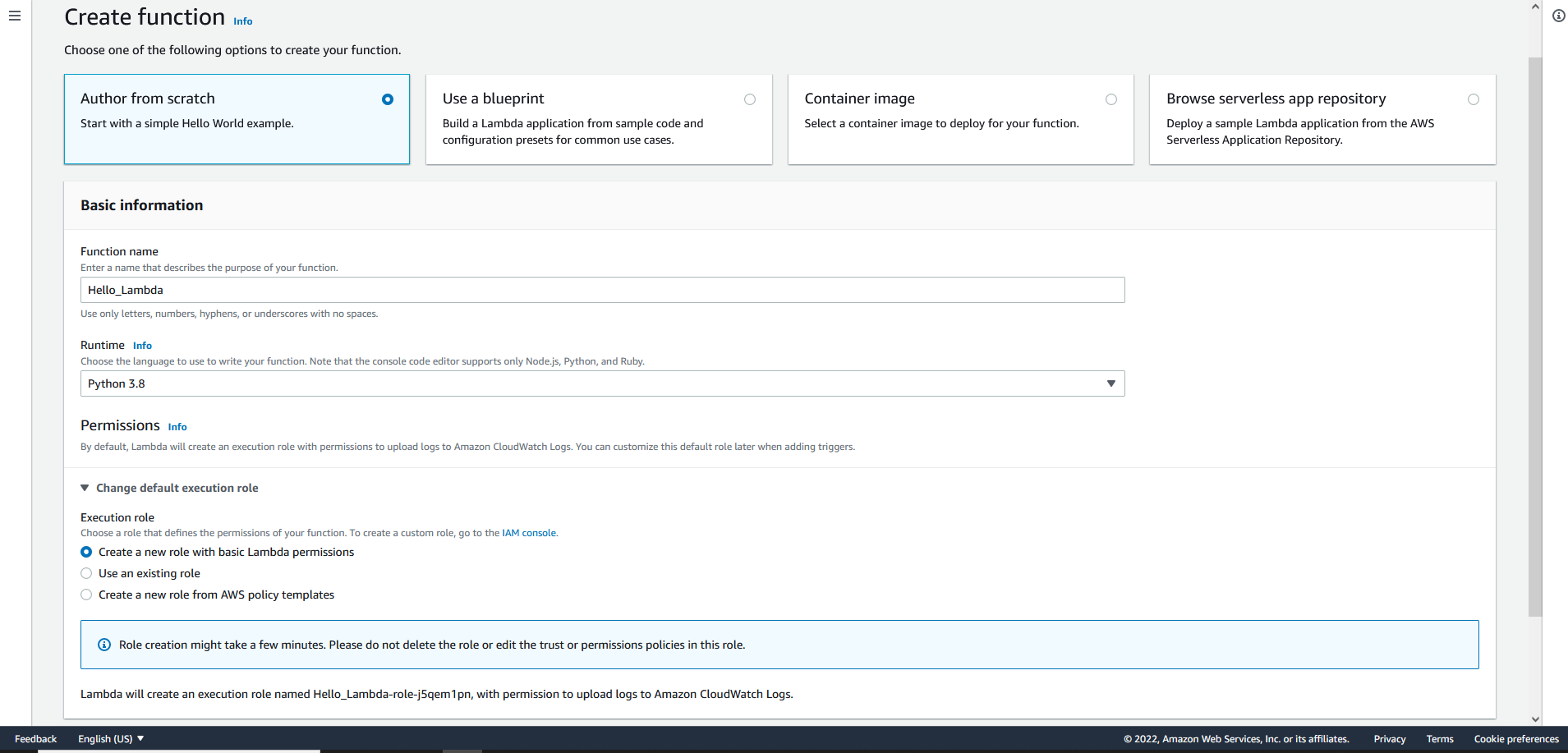Click the Feedback button in footer
1568x753 pixels.
coord(36,739)
